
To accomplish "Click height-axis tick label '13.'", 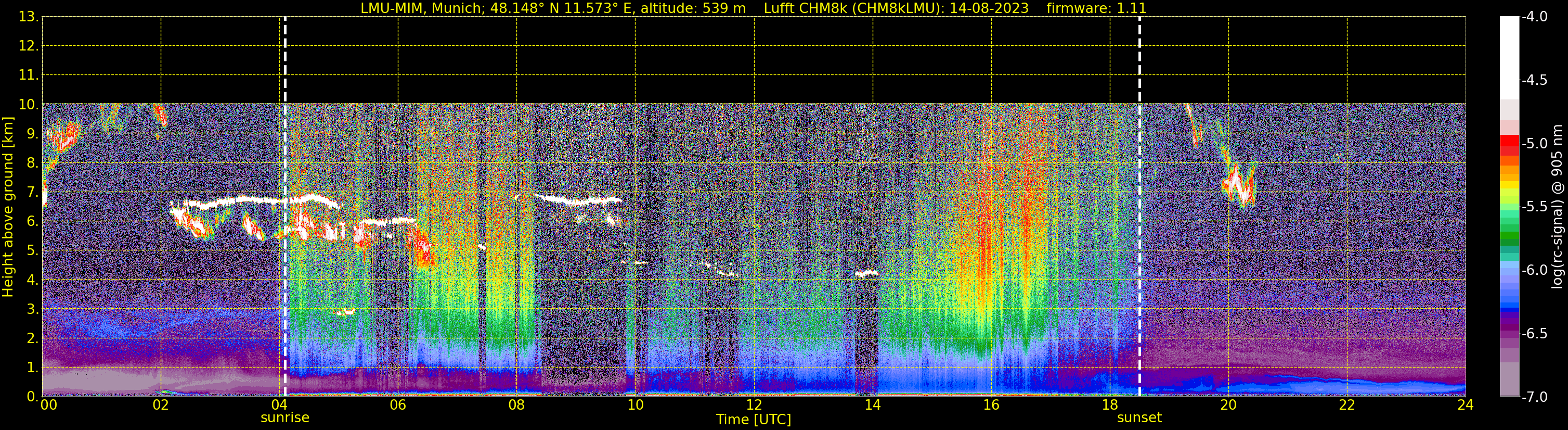I will 29,17.
